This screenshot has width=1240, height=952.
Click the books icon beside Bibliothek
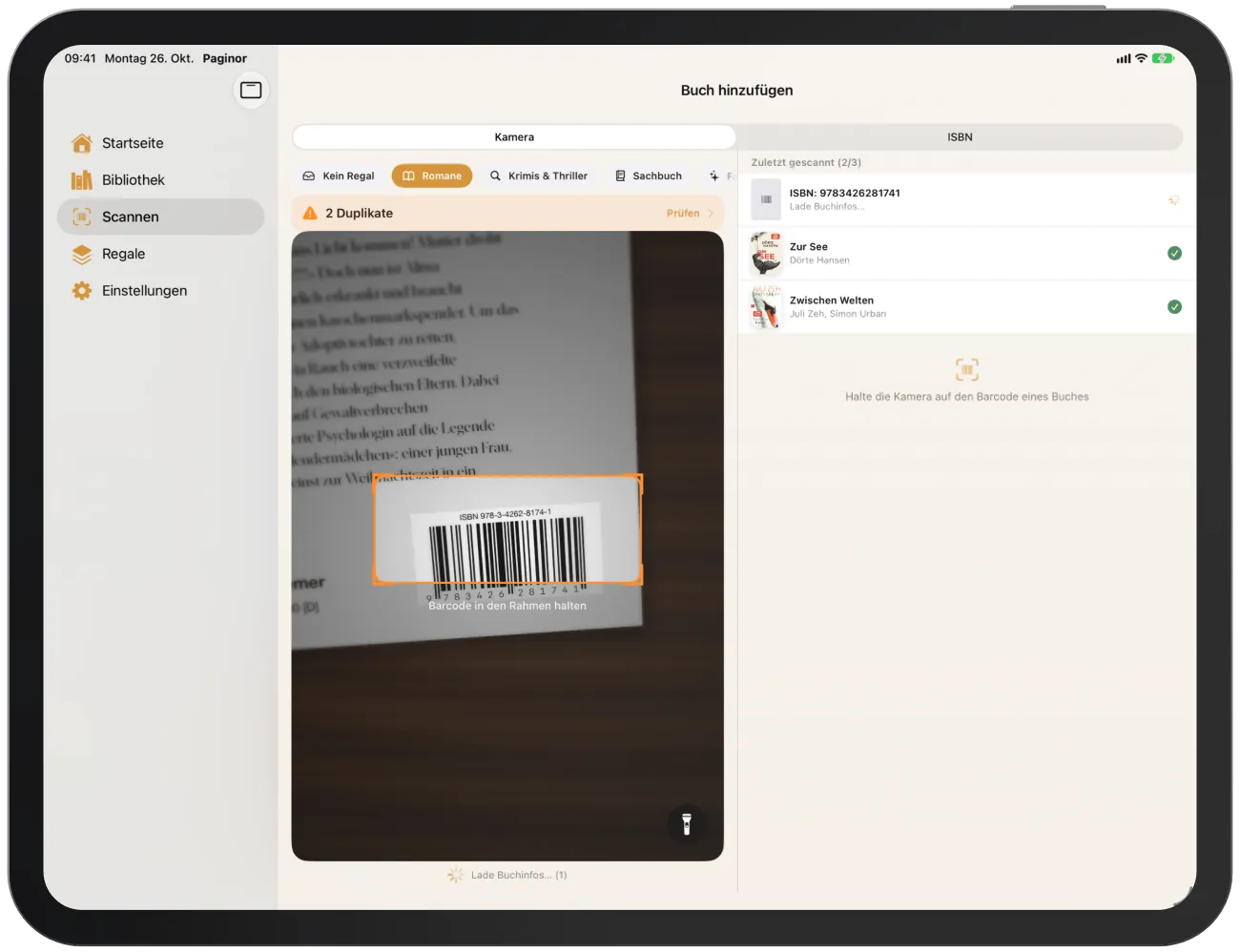coord(82,180)
